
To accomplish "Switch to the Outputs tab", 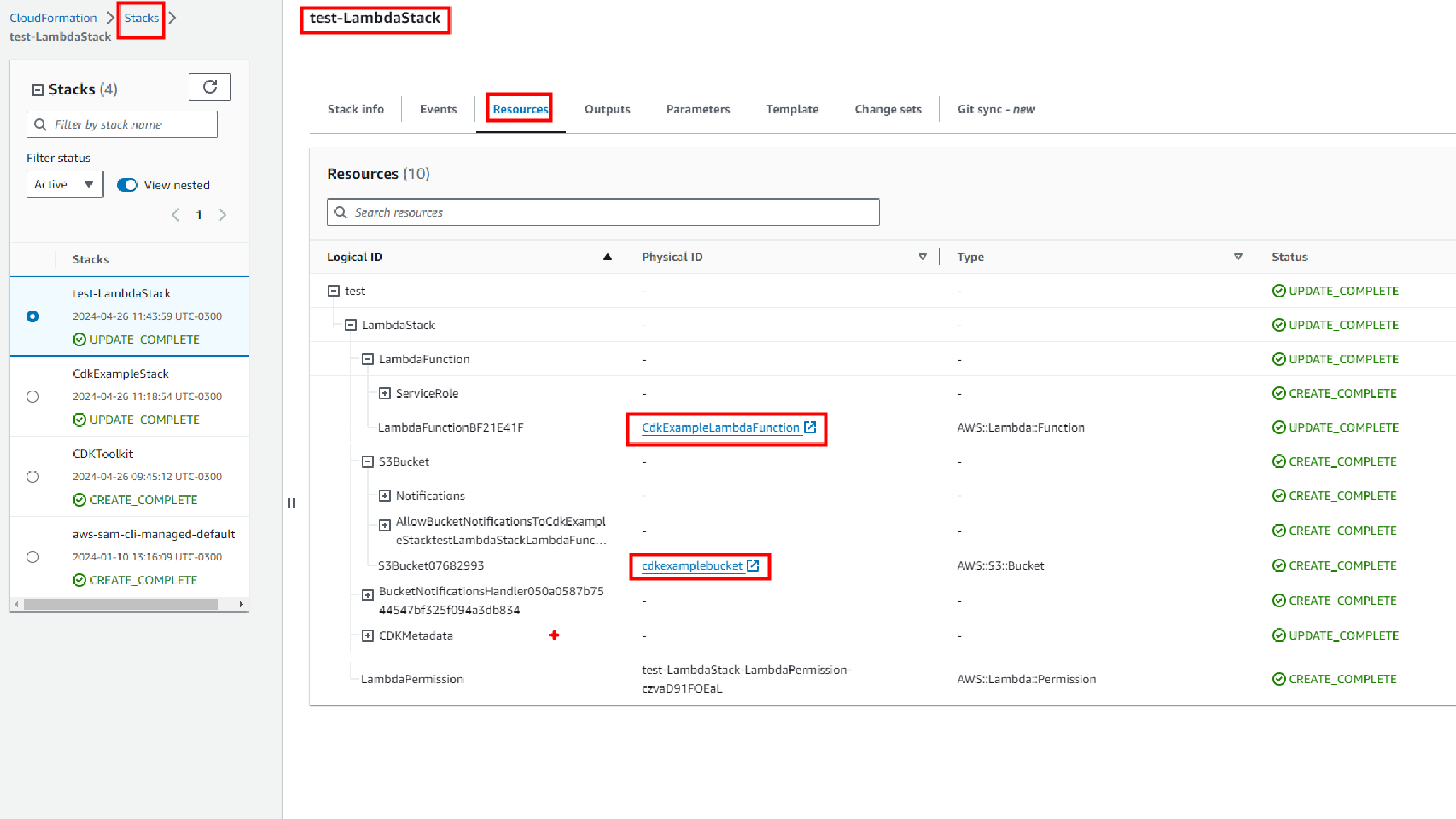I will click(x=607, y=109).
